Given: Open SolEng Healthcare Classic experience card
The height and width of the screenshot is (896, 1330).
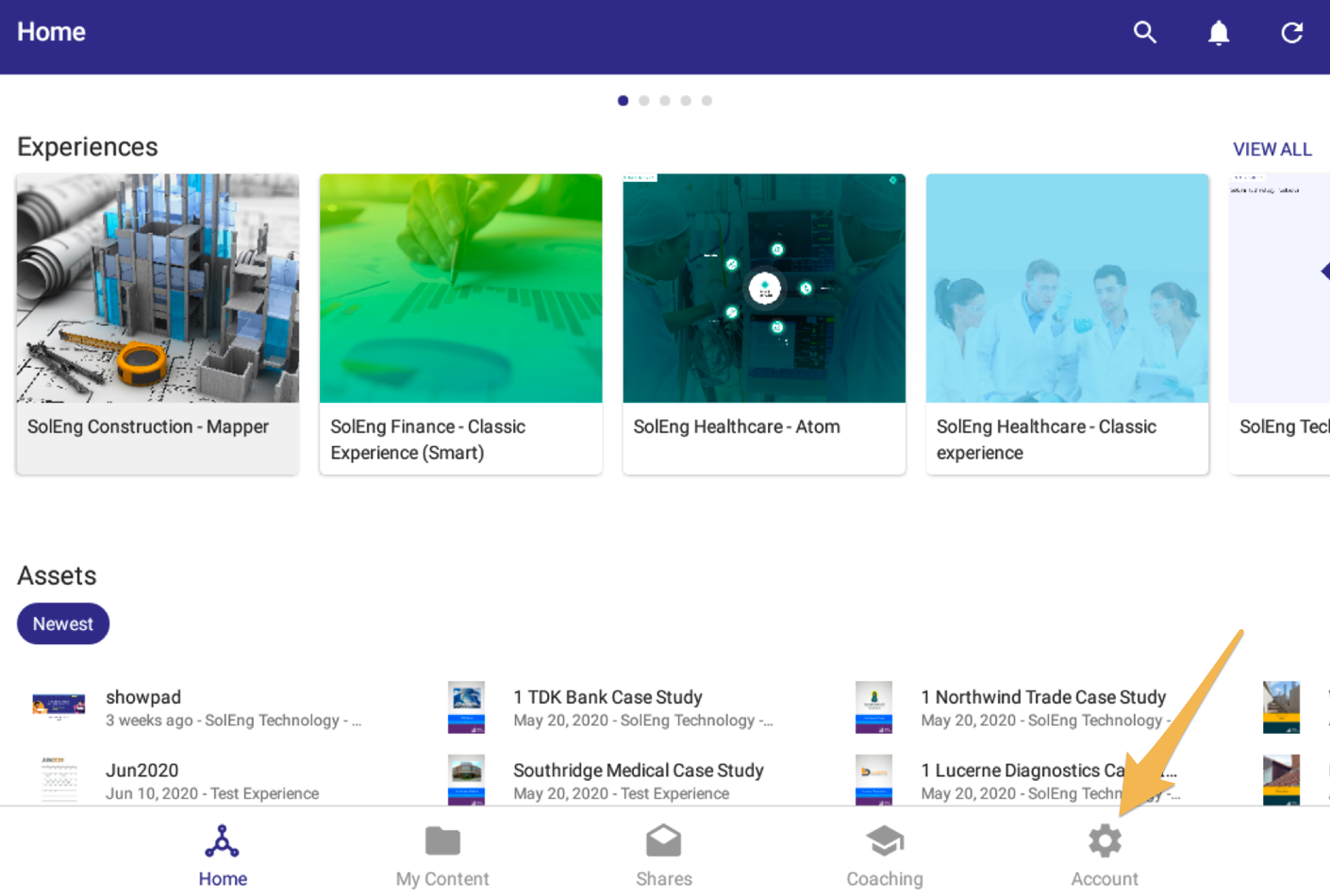Looking at the screenshot, I should 1067,323.
